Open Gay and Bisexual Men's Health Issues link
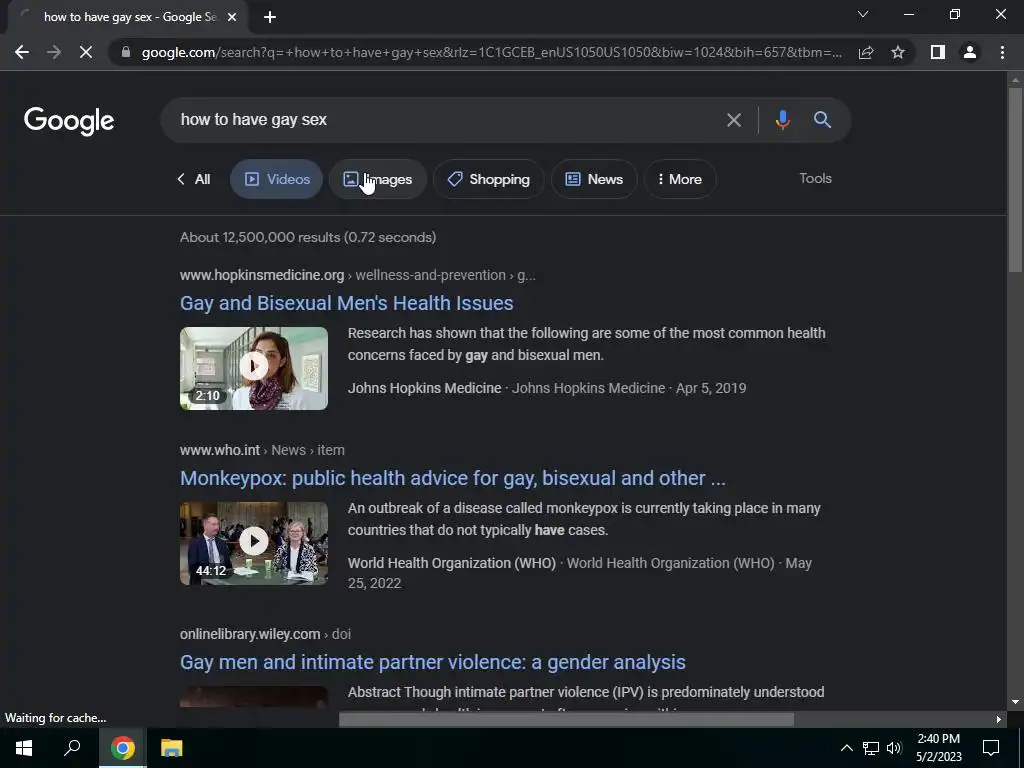The image size is (1024, 768). (x=347, y=303)
